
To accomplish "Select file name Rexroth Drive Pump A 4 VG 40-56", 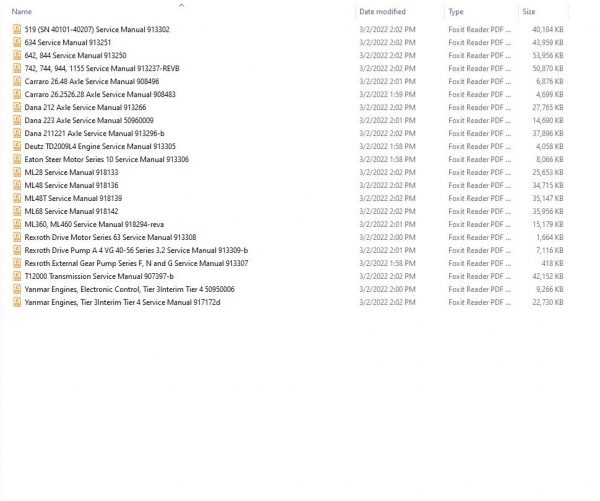I will point(136,251).
